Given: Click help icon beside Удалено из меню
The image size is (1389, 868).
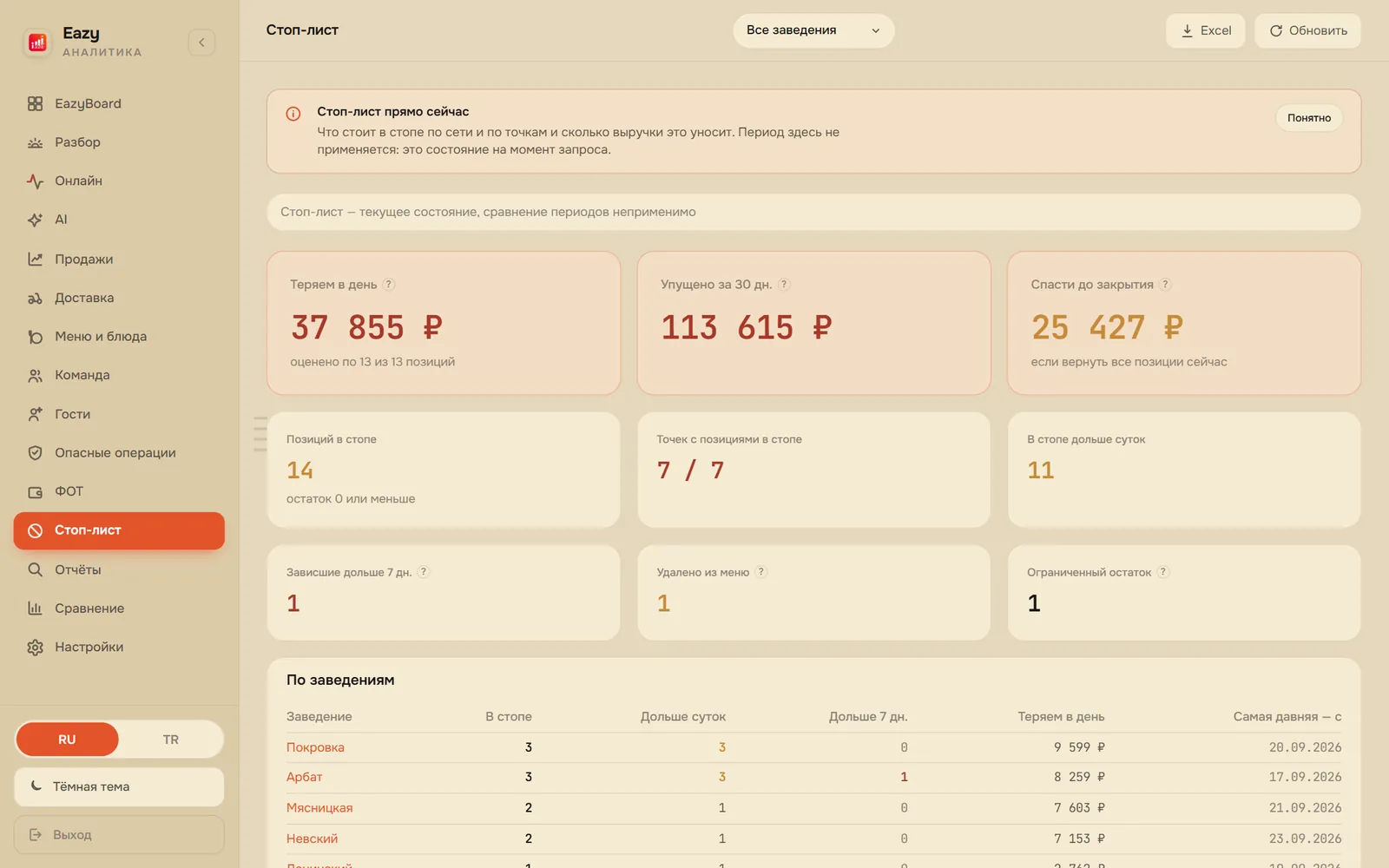Looking at the screenshot, I should 761,572.
